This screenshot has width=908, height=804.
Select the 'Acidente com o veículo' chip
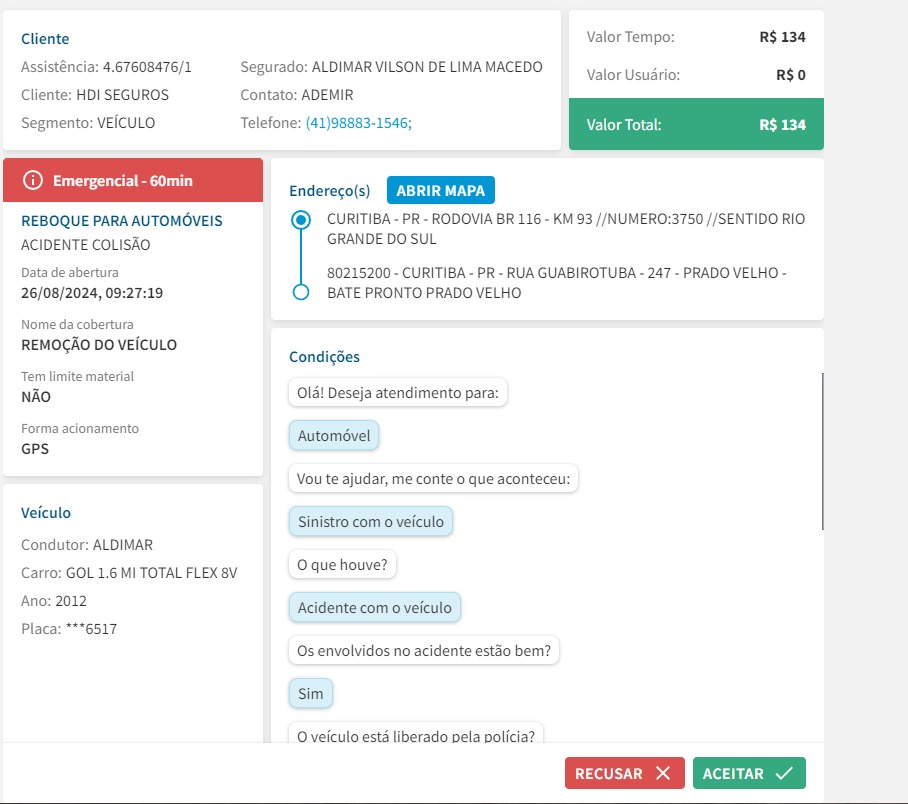375,608
